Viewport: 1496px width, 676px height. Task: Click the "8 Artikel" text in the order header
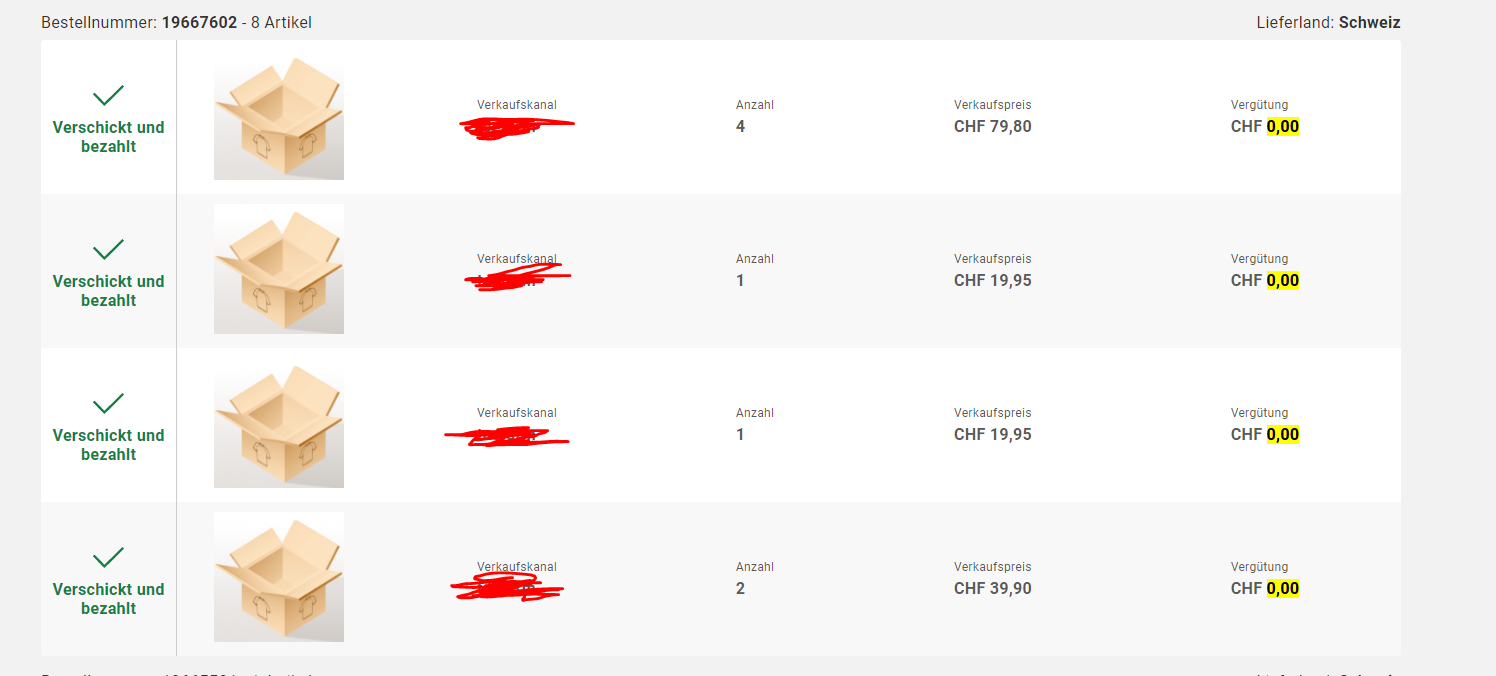point(281,22)
